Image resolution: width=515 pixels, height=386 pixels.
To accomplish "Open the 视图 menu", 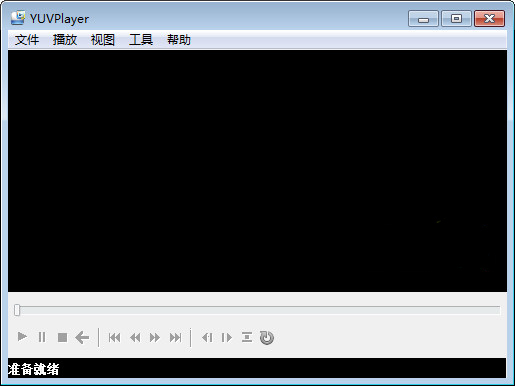I will coord(103,40).
